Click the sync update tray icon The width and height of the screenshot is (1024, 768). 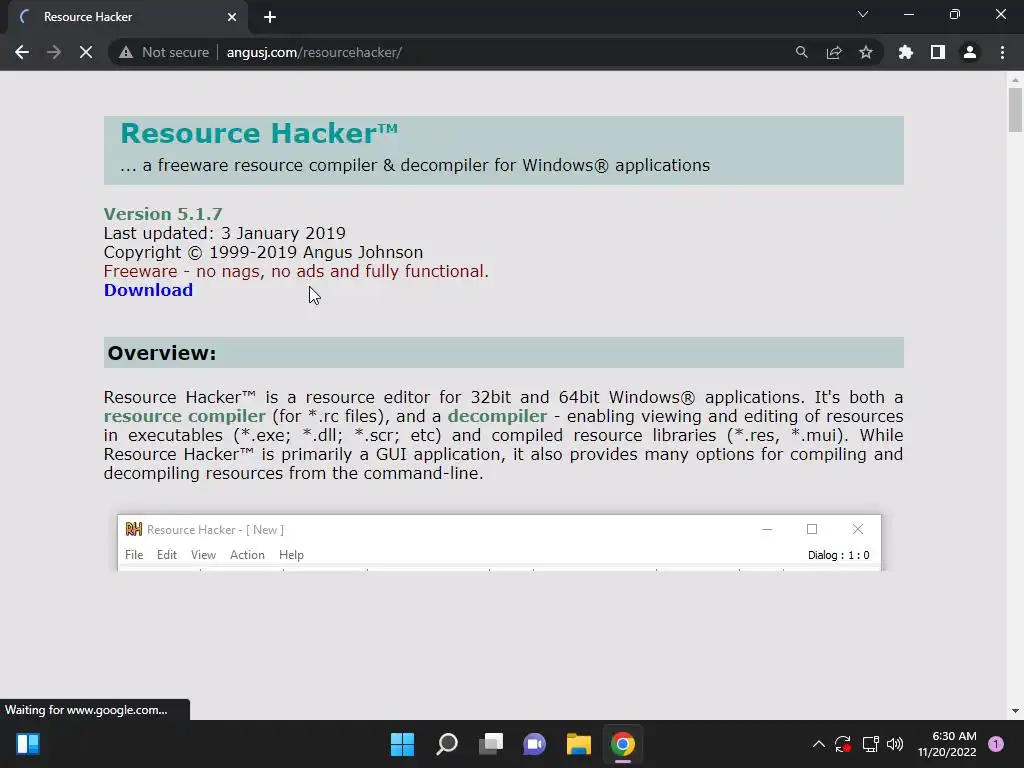pyautogui.click(x=842, y=744)
